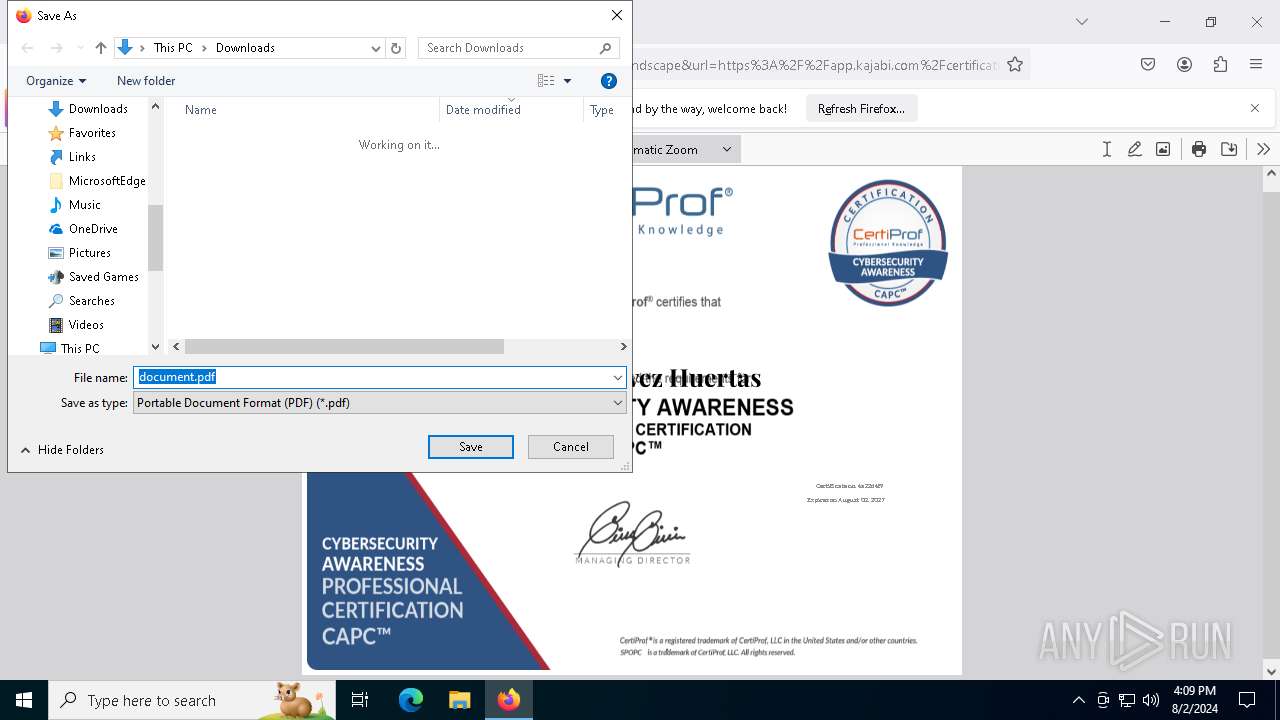Open the Save to Pocket icon in Firefox
The image size is (1280, 720).
click(1148, 65)
